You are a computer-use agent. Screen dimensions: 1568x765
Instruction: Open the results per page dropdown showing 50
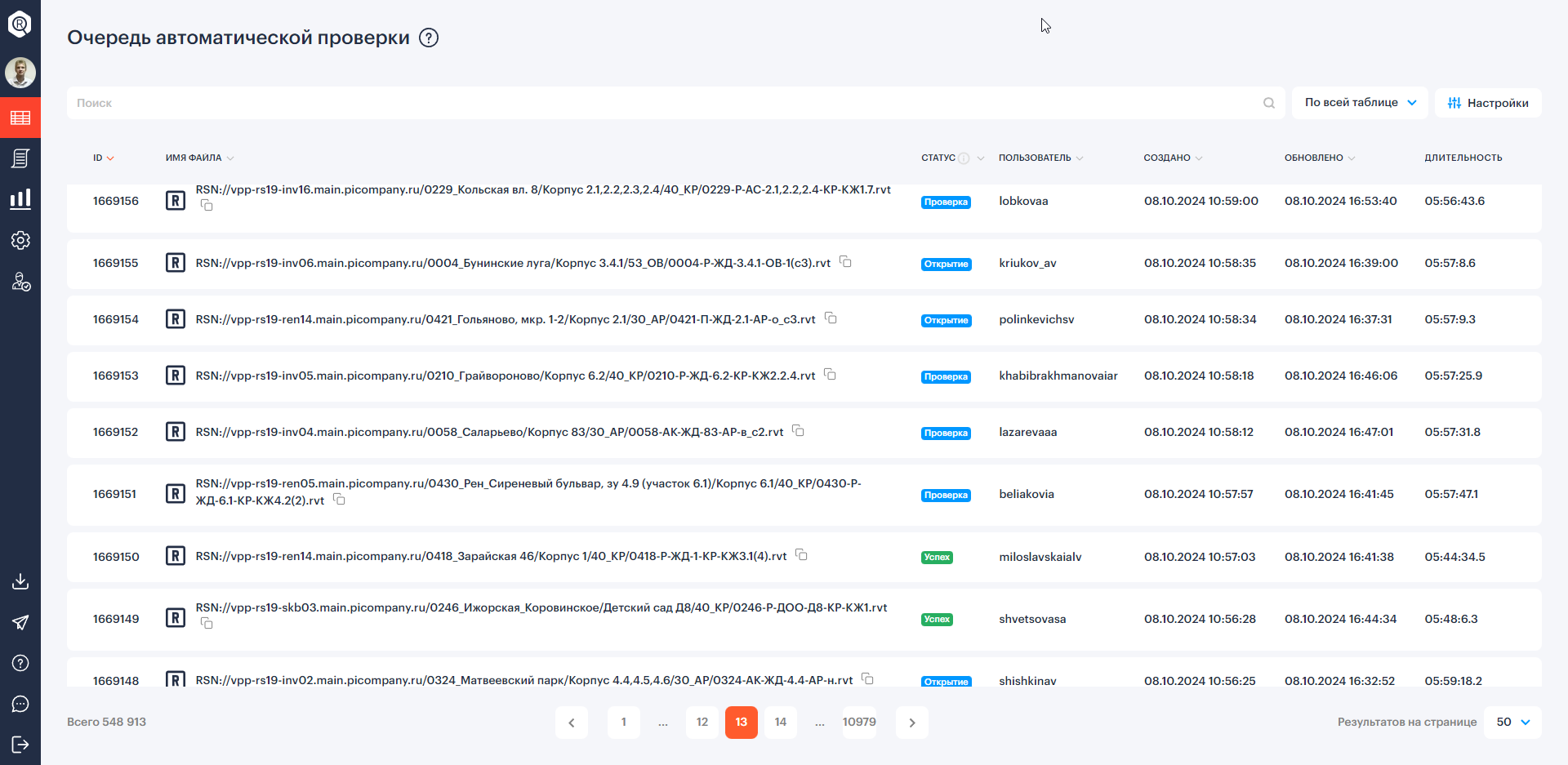point(1512,723)
